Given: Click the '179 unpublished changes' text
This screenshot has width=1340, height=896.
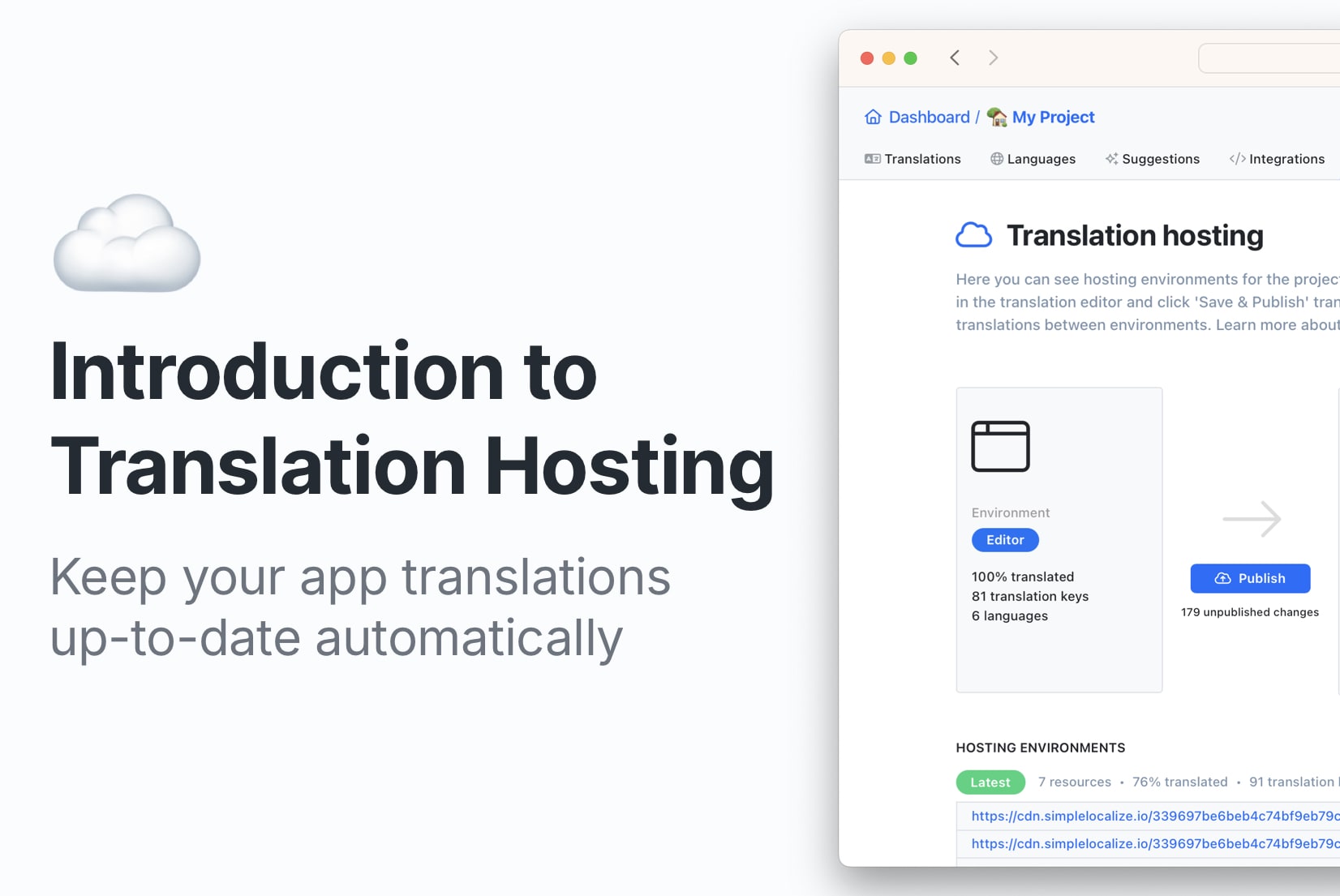Looking at the screenshot, I should point(1250,612).
